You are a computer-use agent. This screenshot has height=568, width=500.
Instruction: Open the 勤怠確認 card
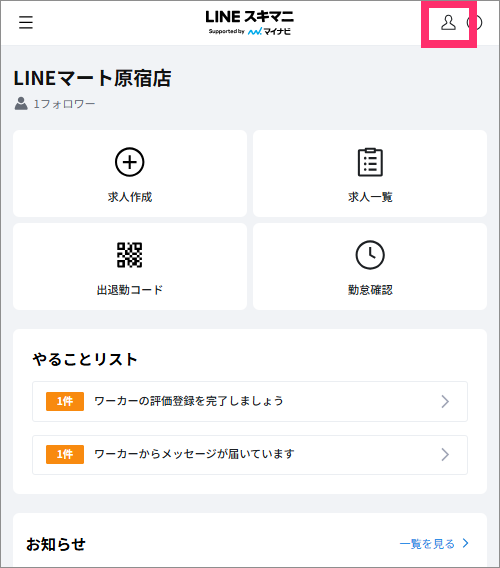click(370, 266)
